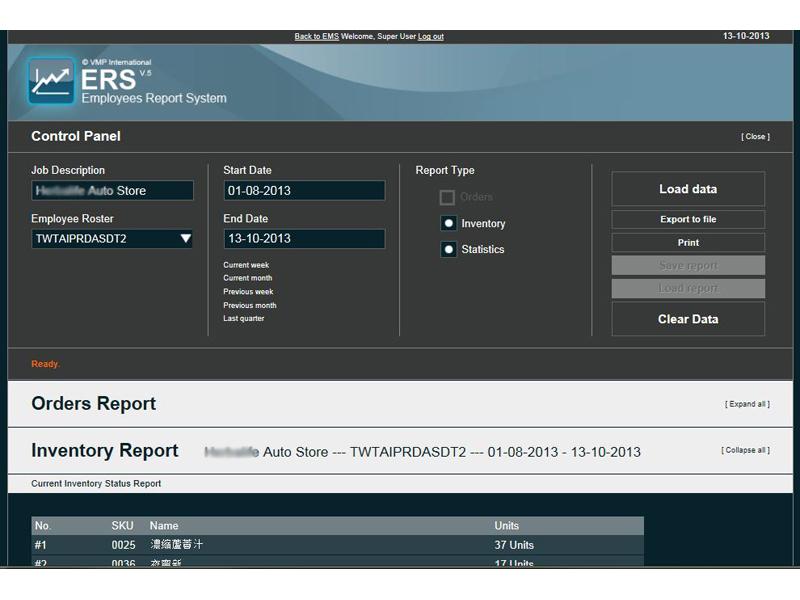Click the Units column header
The image size is (800, 600).
point(506,526)
